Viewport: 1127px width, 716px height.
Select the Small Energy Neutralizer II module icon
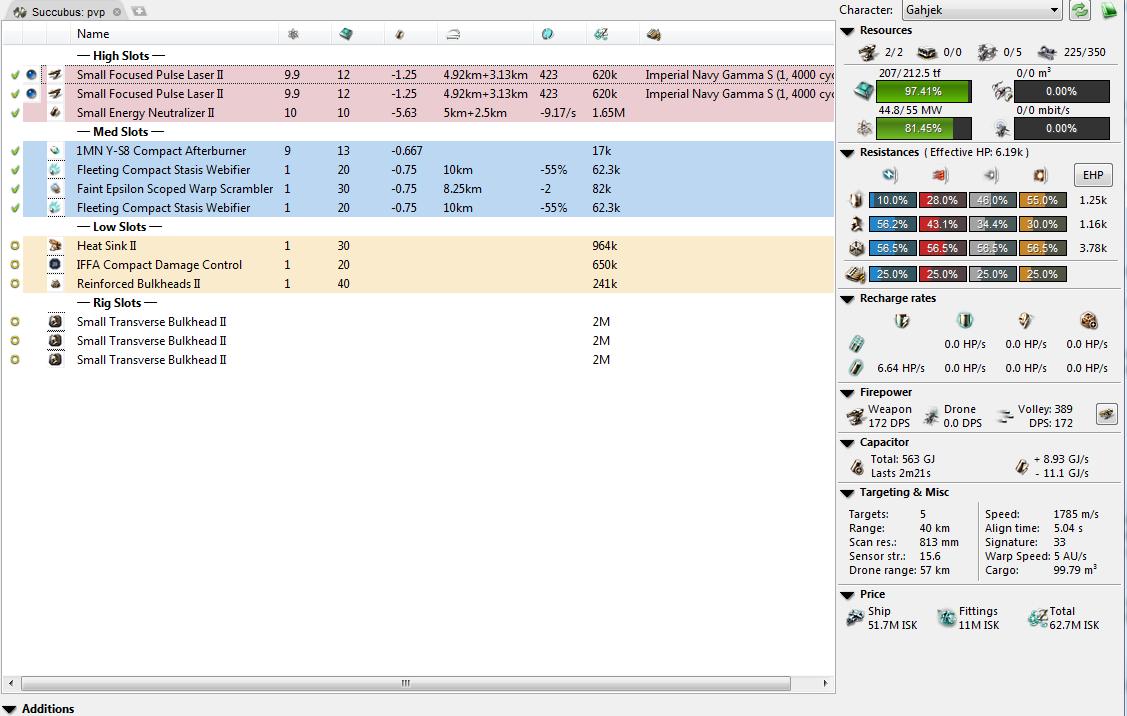[x=55, y=113]
